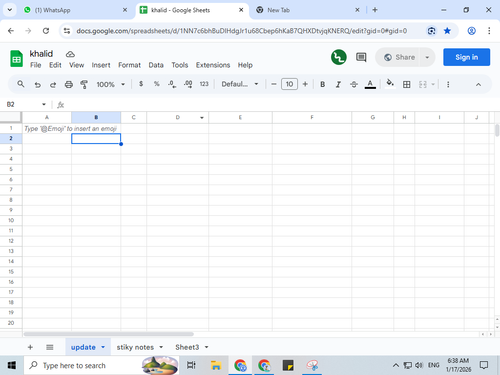Select row 10 header
Image resolution: width=500 pixels, height=375 pixels.
tap(11, 220)
